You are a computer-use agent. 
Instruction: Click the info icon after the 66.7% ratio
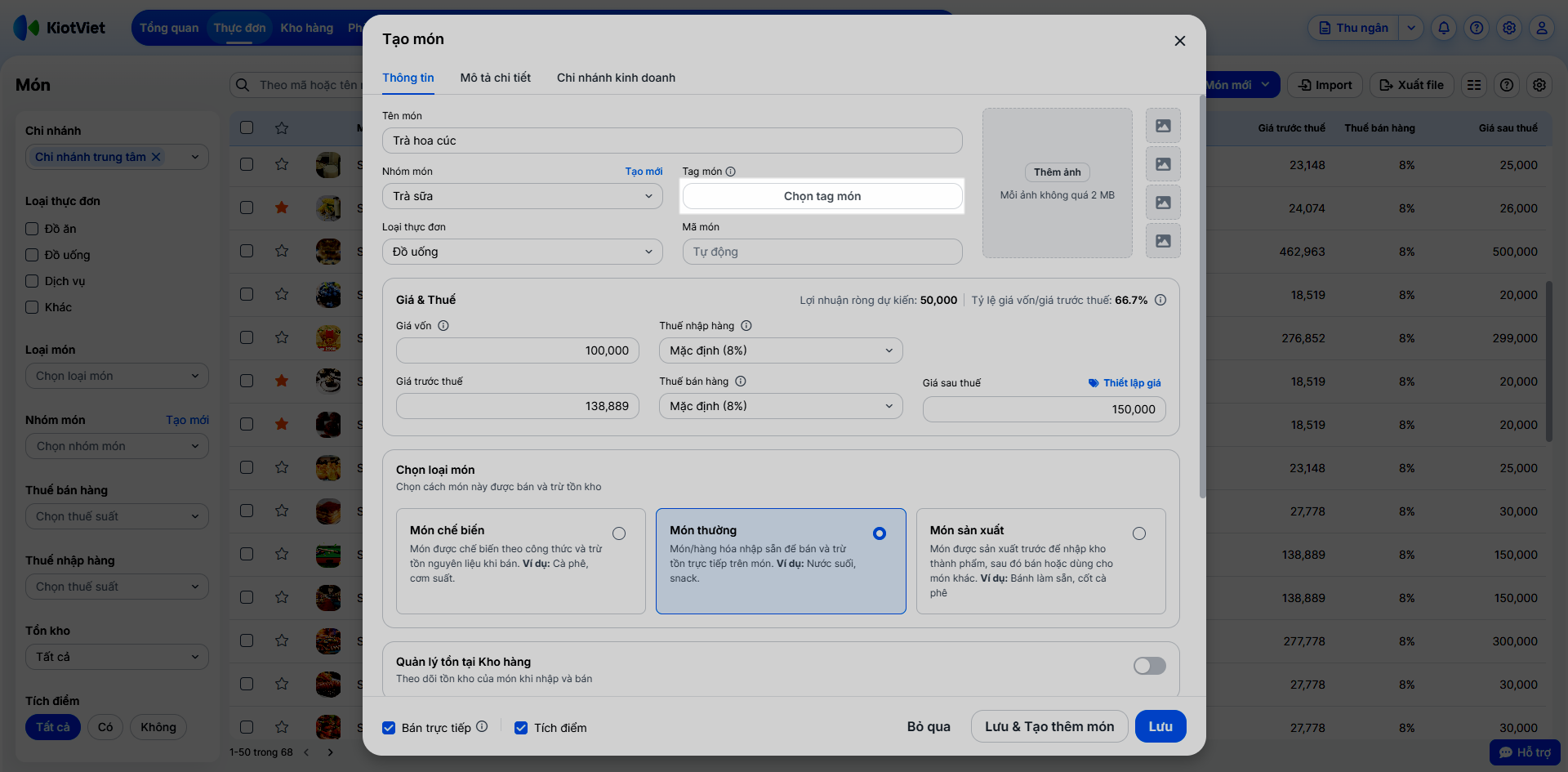tap(1160, 300)
